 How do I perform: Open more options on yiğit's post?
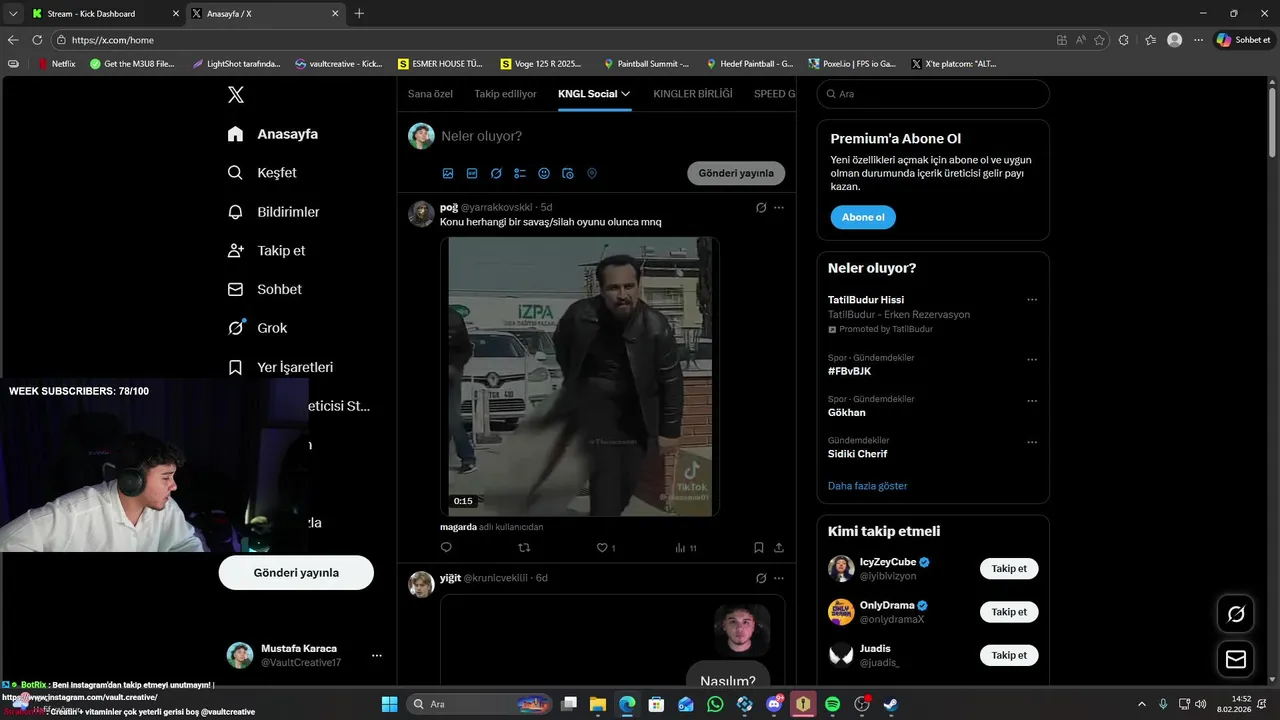(x=779, y=578)
